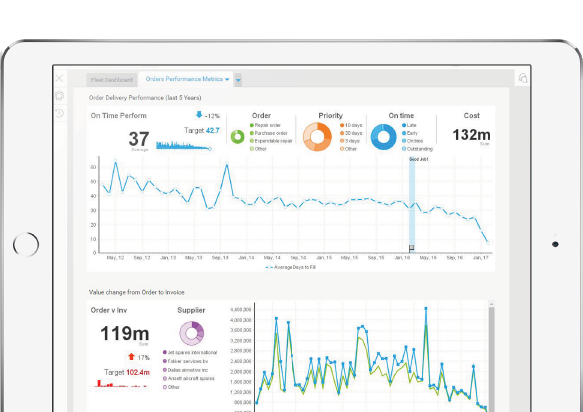Click the orange Priority donut chart
This screenshot has height=412, width=583.
pos(317,137)
